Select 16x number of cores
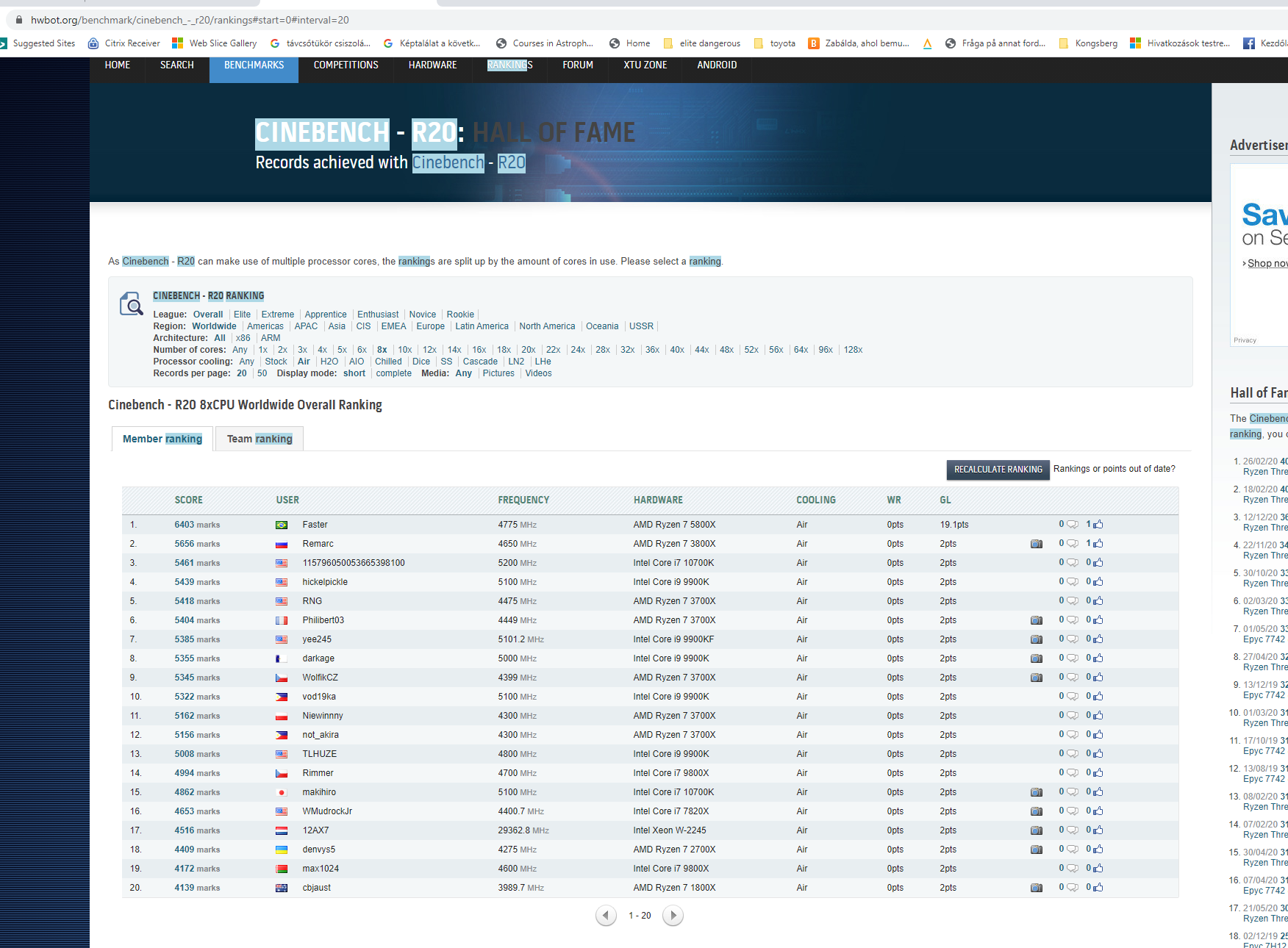Screen dimensions: 1288x948 pyautogui.click(x=479, y=350)
